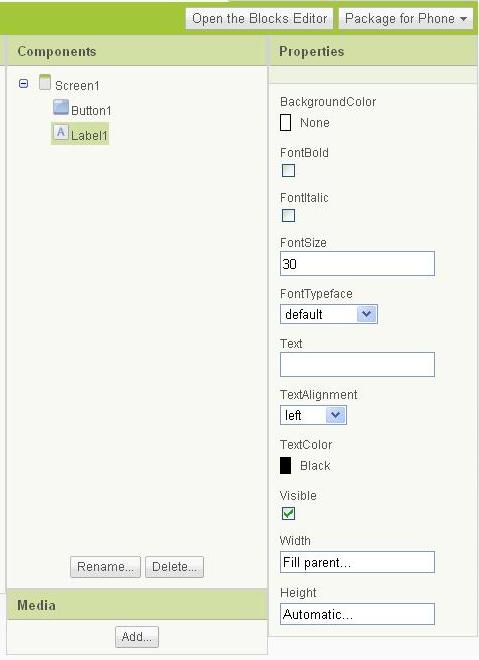Enable the FontBold checkbox
479x660 pixels.
tap(288, 170)
